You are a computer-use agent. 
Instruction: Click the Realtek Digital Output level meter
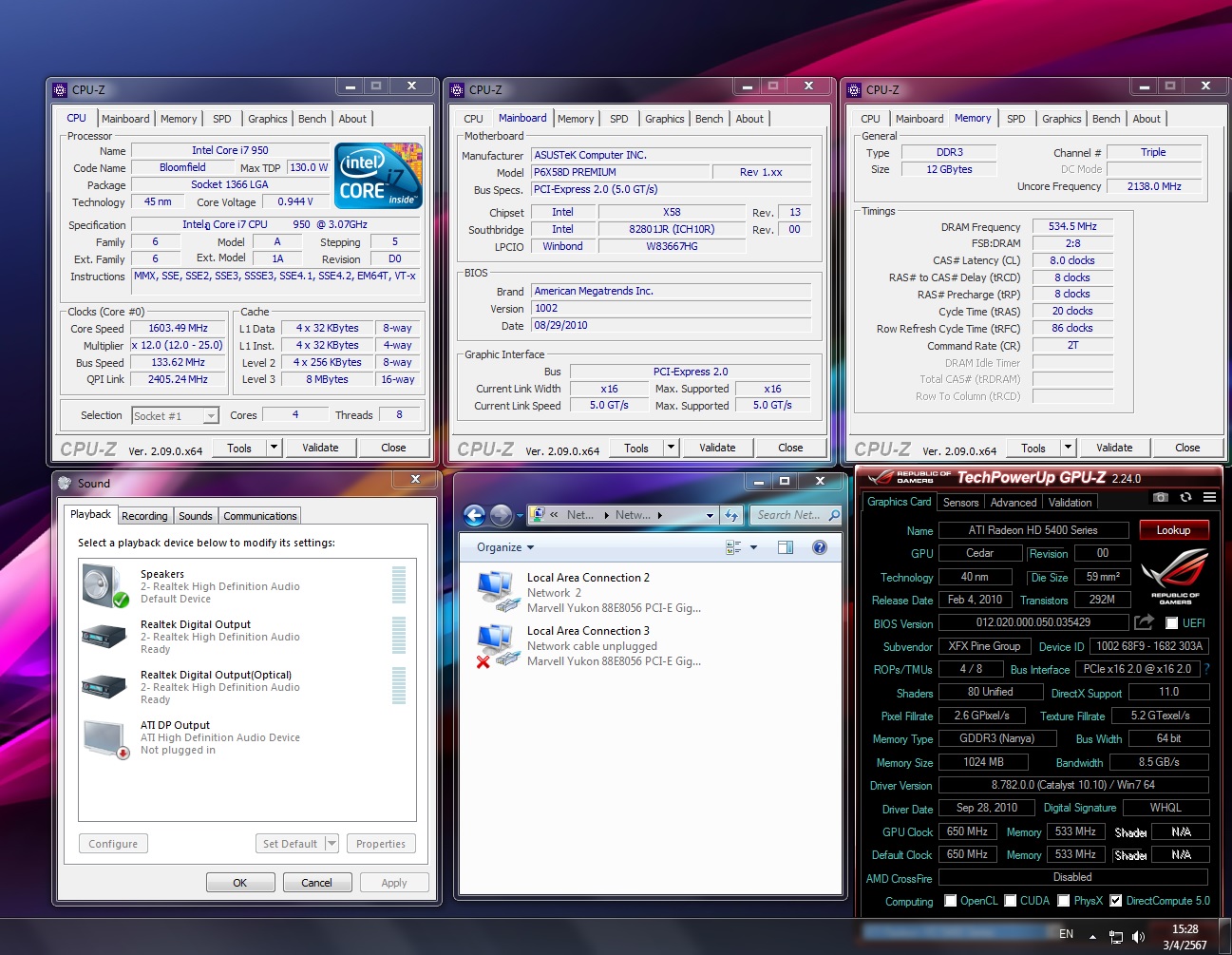click(x=399, y=636)
